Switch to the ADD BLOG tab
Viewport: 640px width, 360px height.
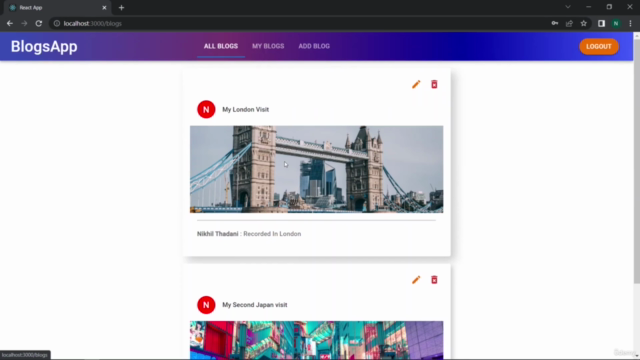point(314,46)
